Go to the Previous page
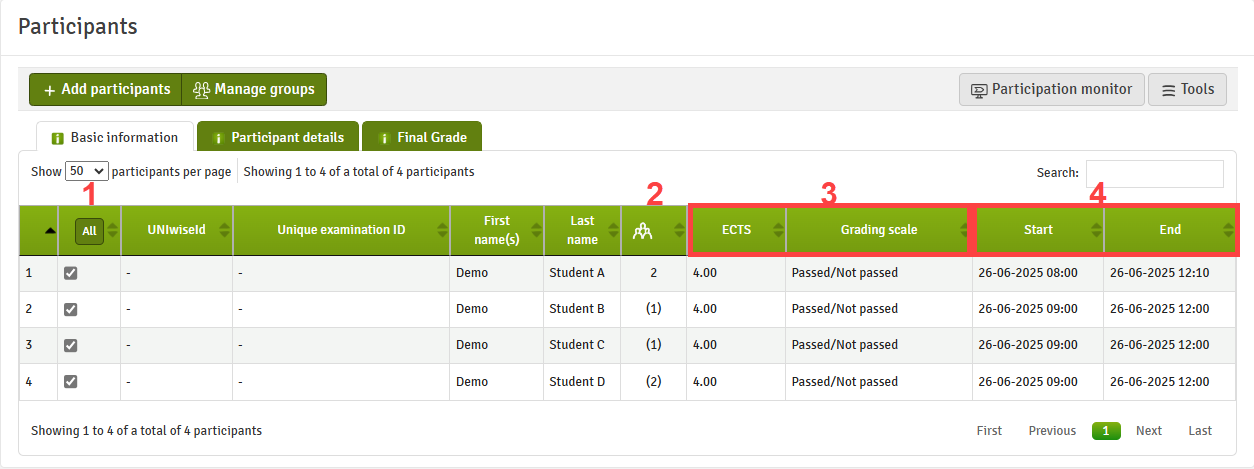 (1052, 431)
